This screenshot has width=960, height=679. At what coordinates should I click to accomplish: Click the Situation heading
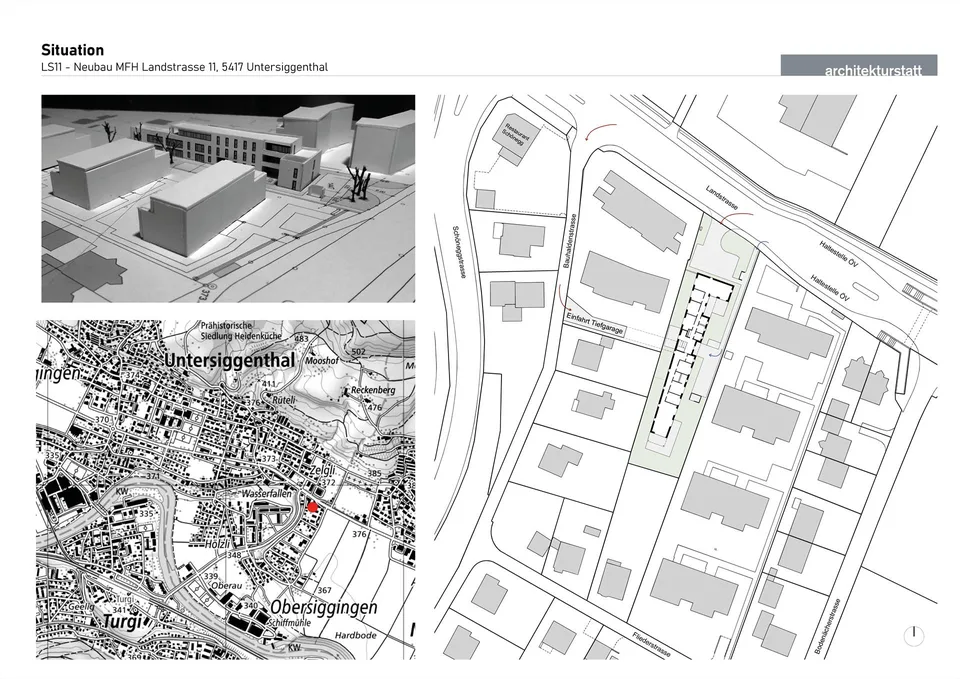[72, 50]
